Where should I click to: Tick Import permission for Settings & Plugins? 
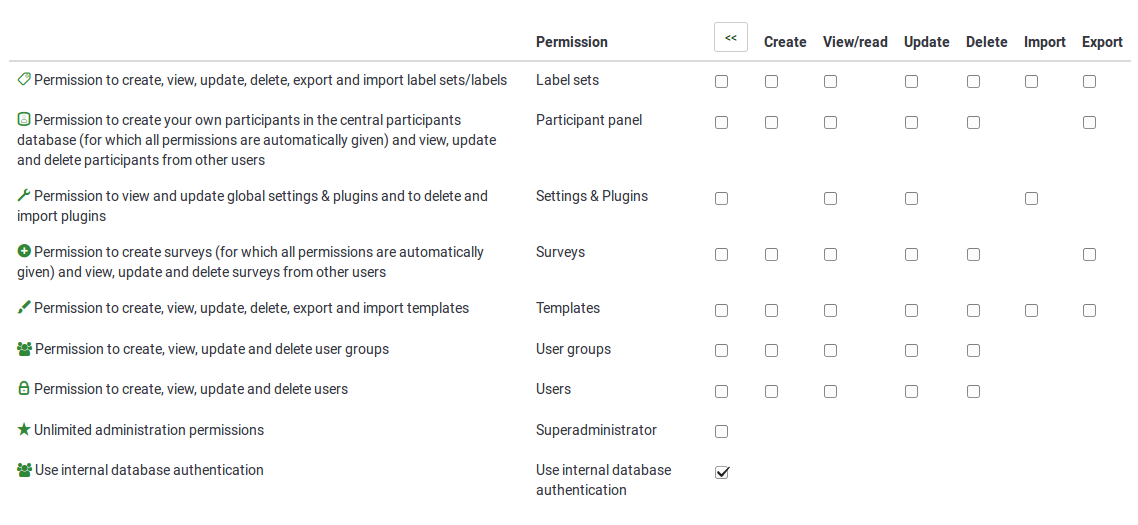point(1031,199)
